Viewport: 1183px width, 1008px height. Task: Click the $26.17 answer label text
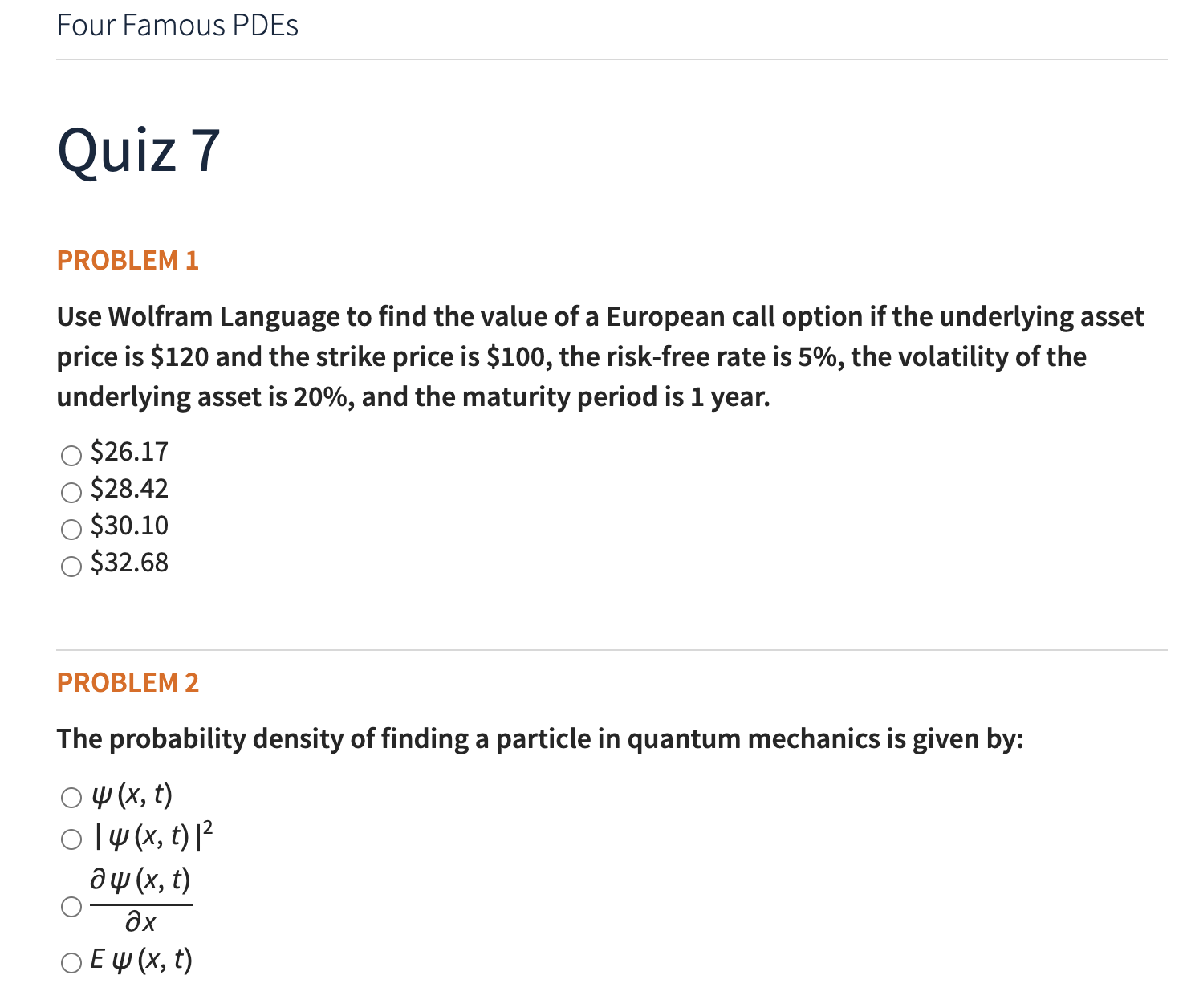pos(129,452)
